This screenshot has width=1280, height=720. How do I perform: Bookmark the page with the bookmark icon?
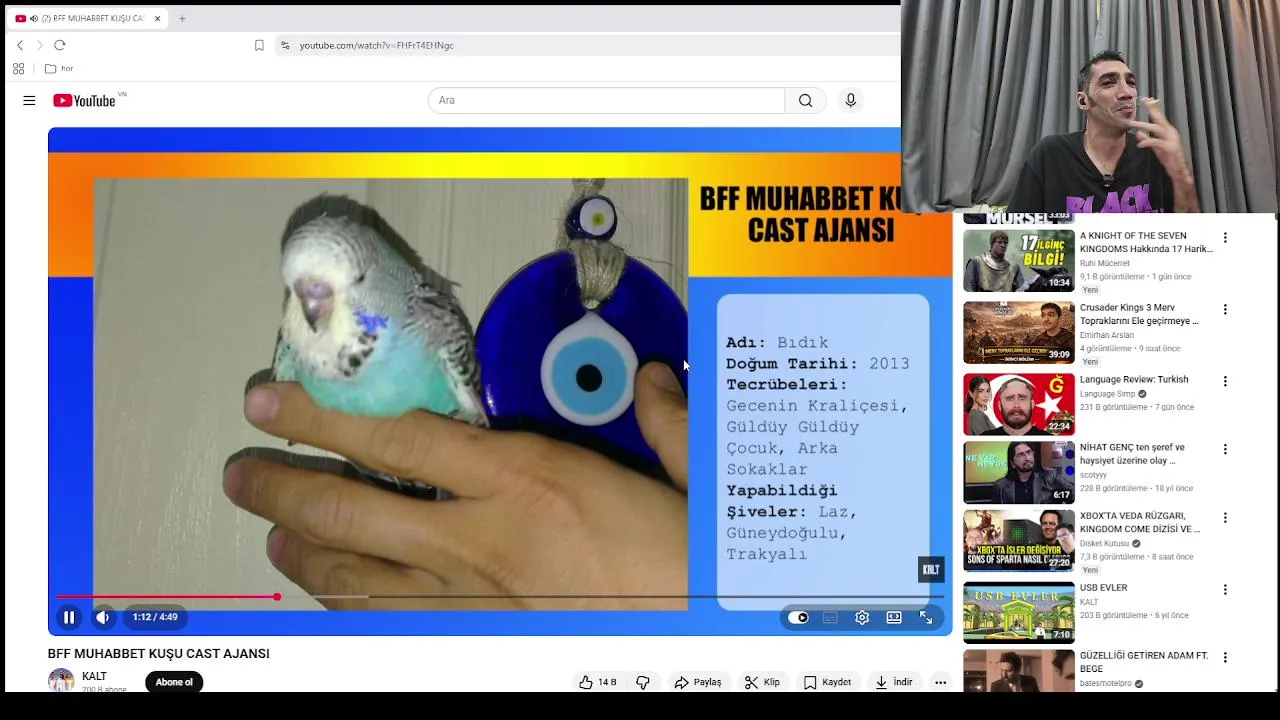[x=259, y=45]
